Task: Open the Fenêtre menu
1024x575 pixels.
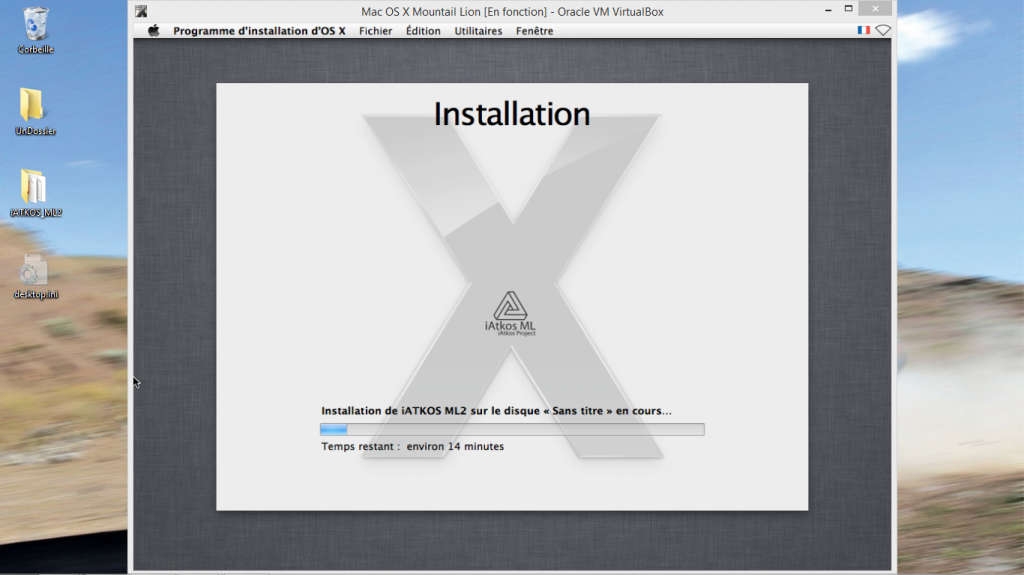Action: 534,31
